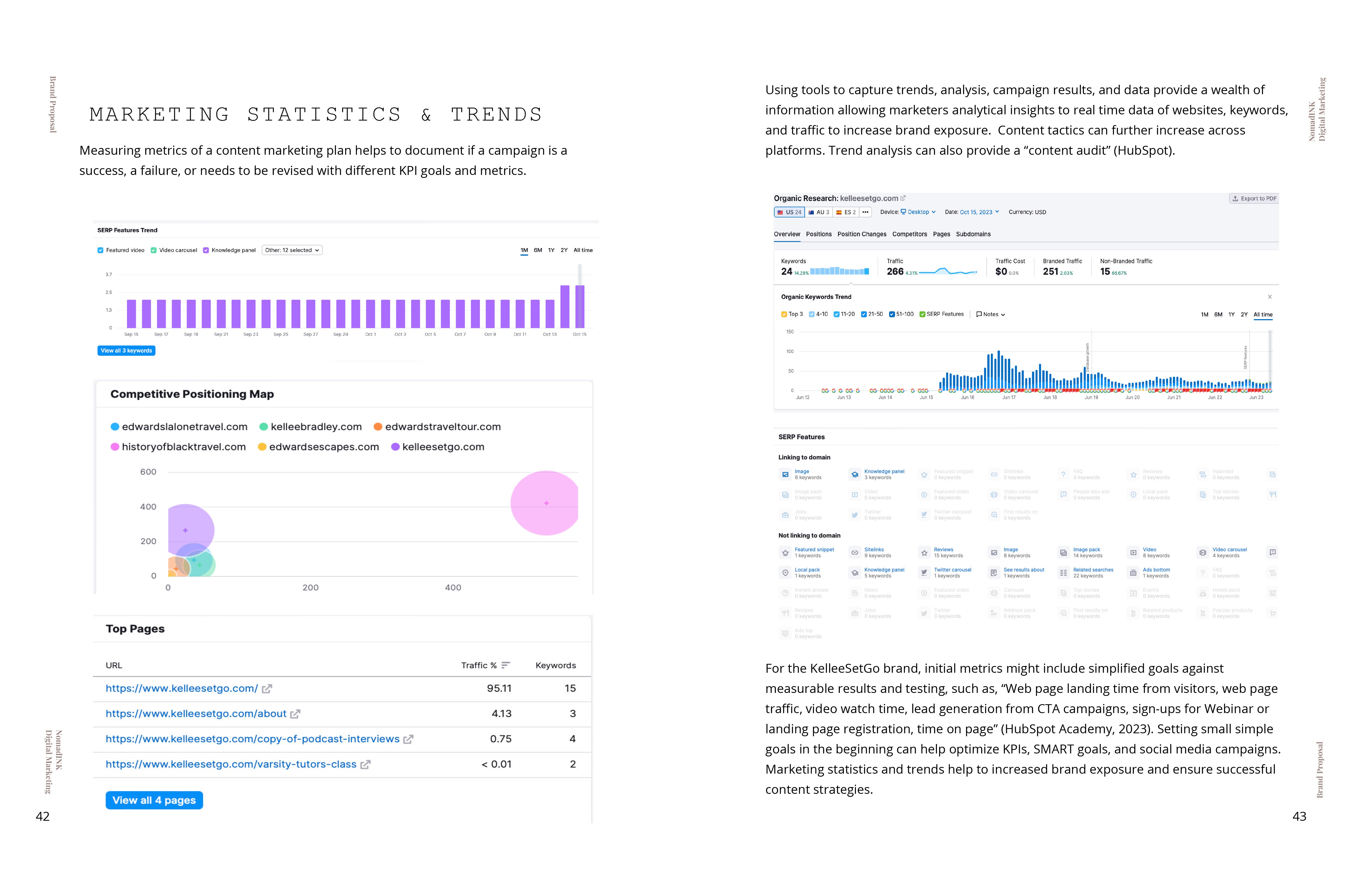The height and width of the screenshot is (888, 1372).
Task: Switch to the Competitors tab
Action: 909,234
